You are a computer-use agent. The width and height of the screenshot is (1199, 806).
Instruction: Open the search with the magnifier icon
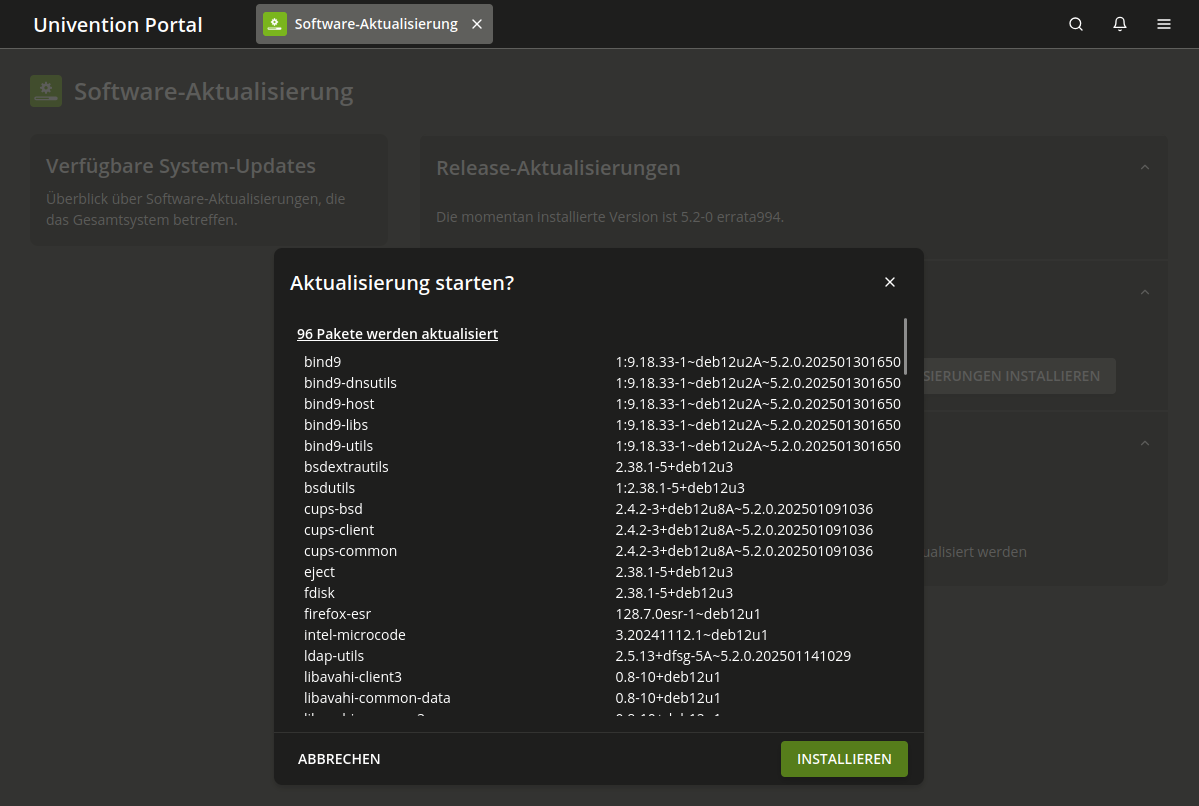click(x=1075, y=23)
